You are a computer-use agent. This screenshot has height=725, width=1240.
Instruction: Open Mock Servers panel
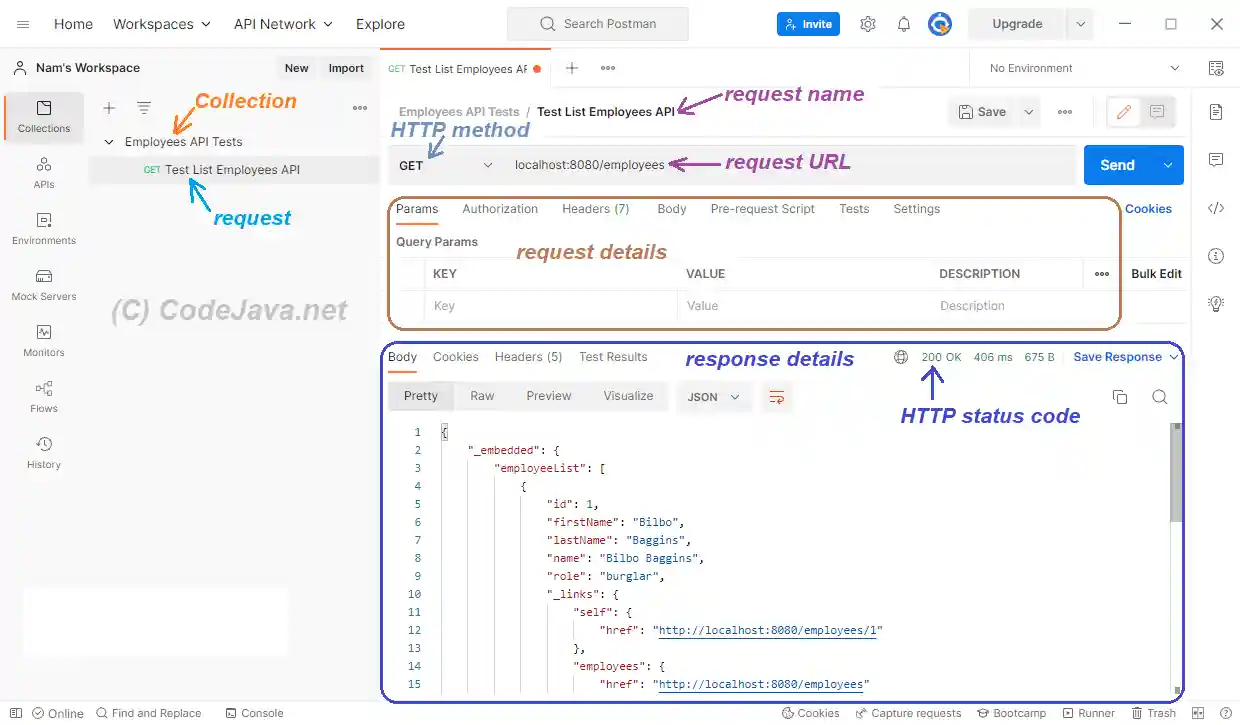coord(43,285)
